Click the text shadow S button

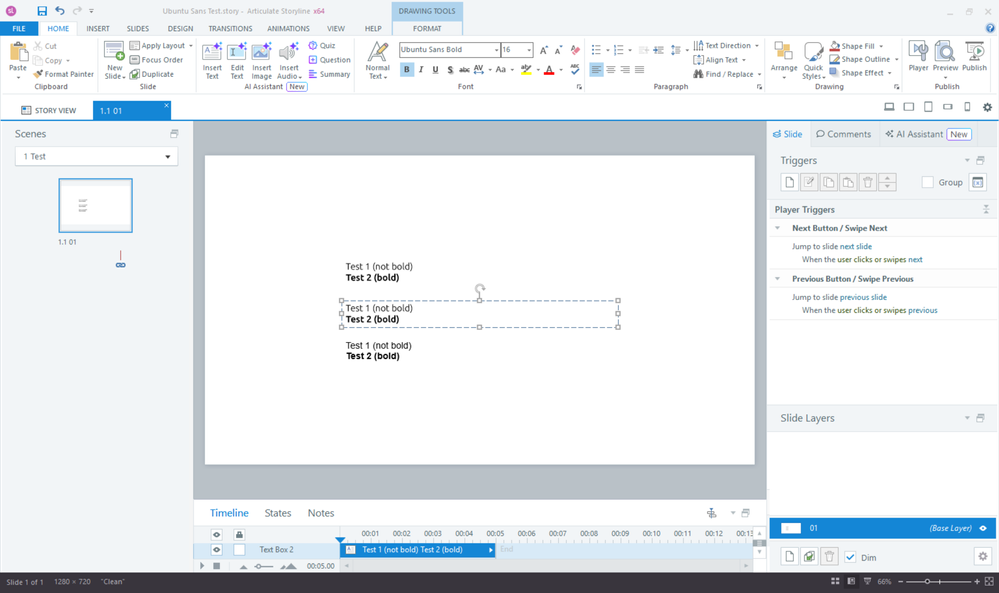[x=450, y=69]
